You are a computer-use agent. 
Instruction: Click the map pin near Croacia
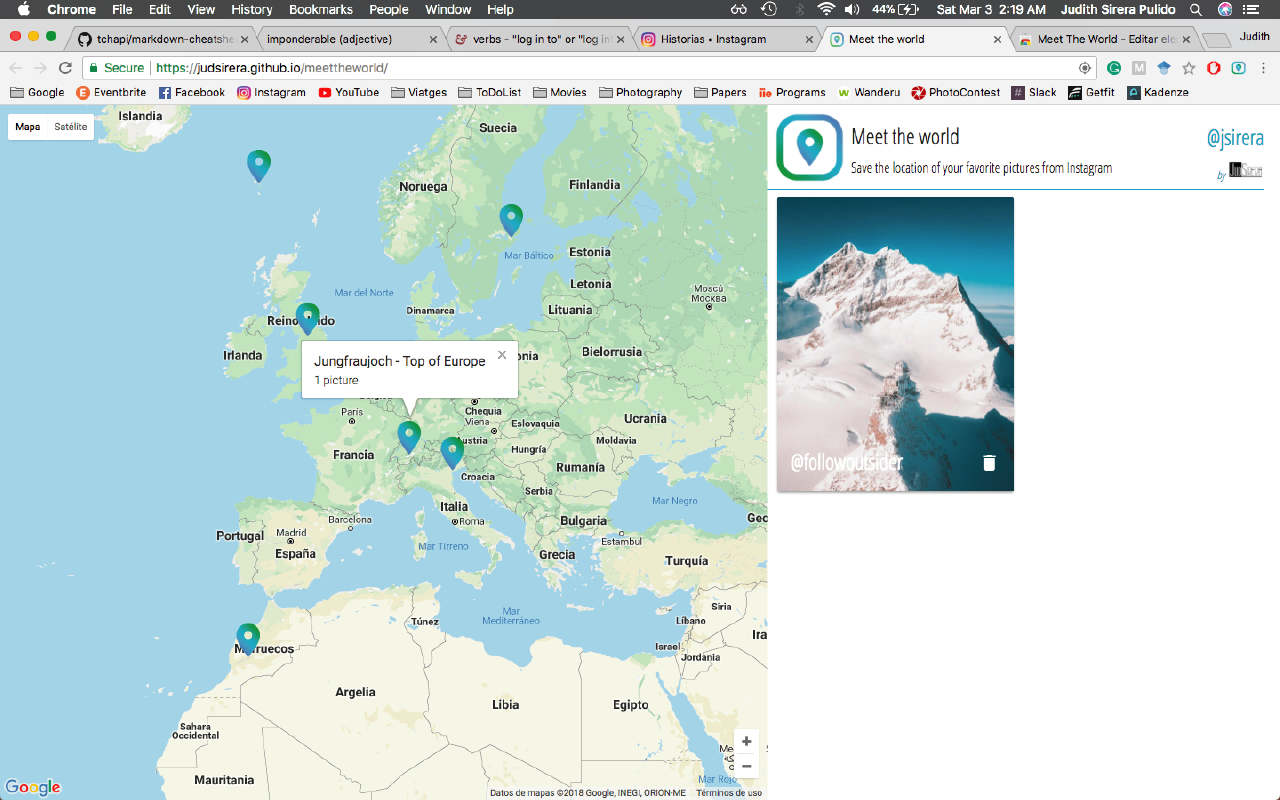pyautogui.click(x=452, y=453)
